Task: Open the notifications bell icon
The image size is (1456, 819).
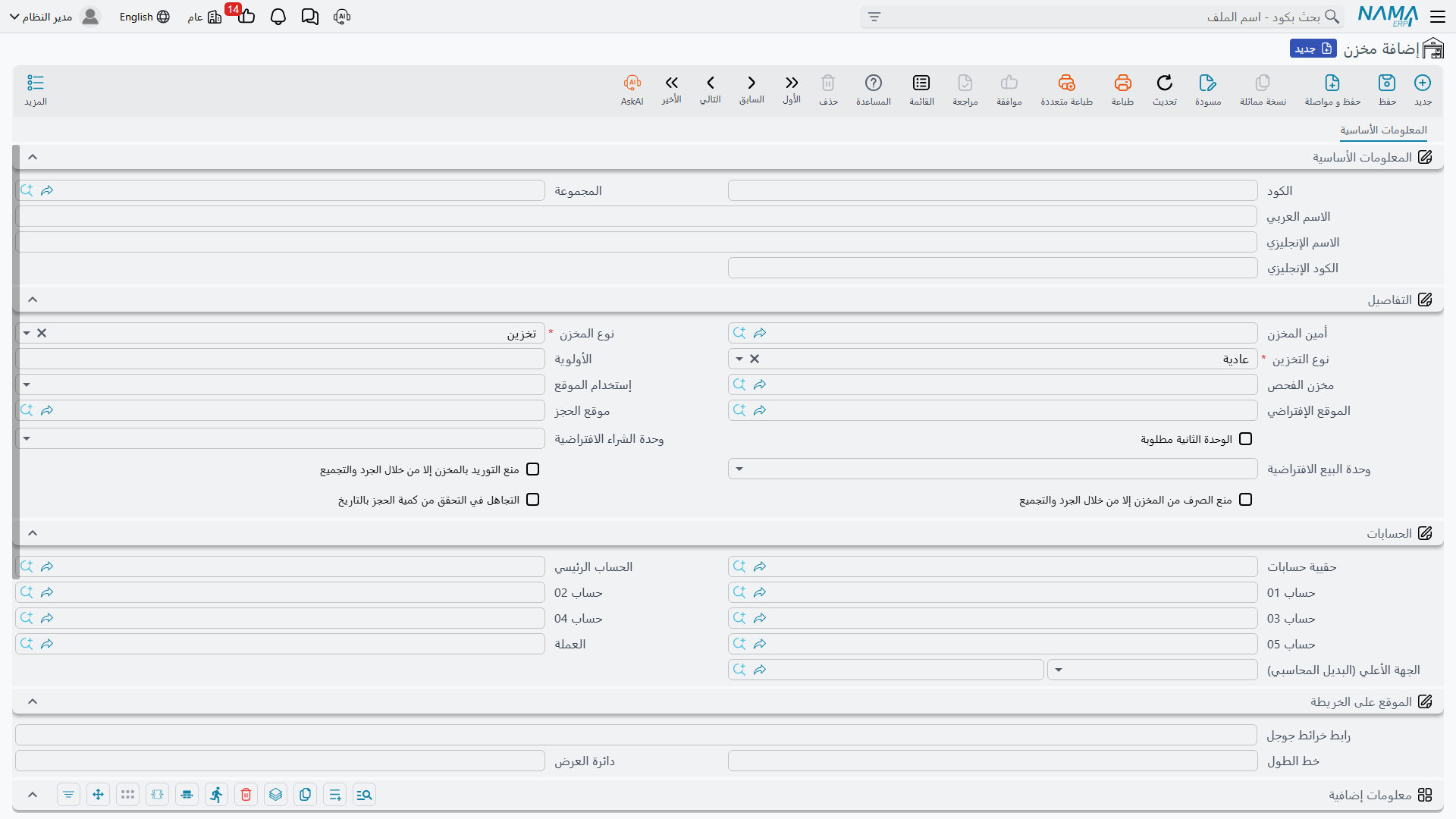Action: point(278,17)
